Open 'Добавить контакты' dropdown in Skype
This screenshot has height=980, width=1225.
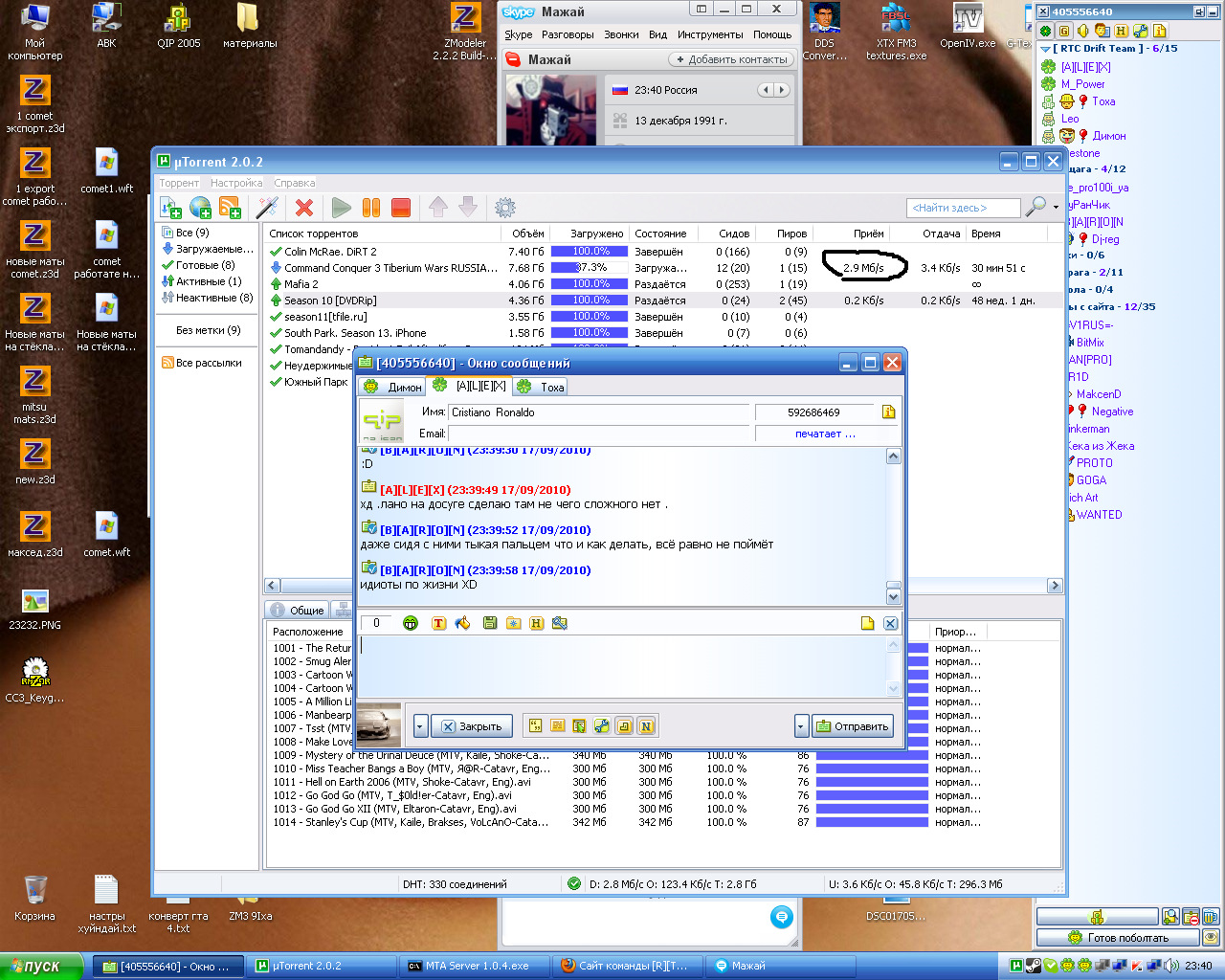click(x=730, y=59)
